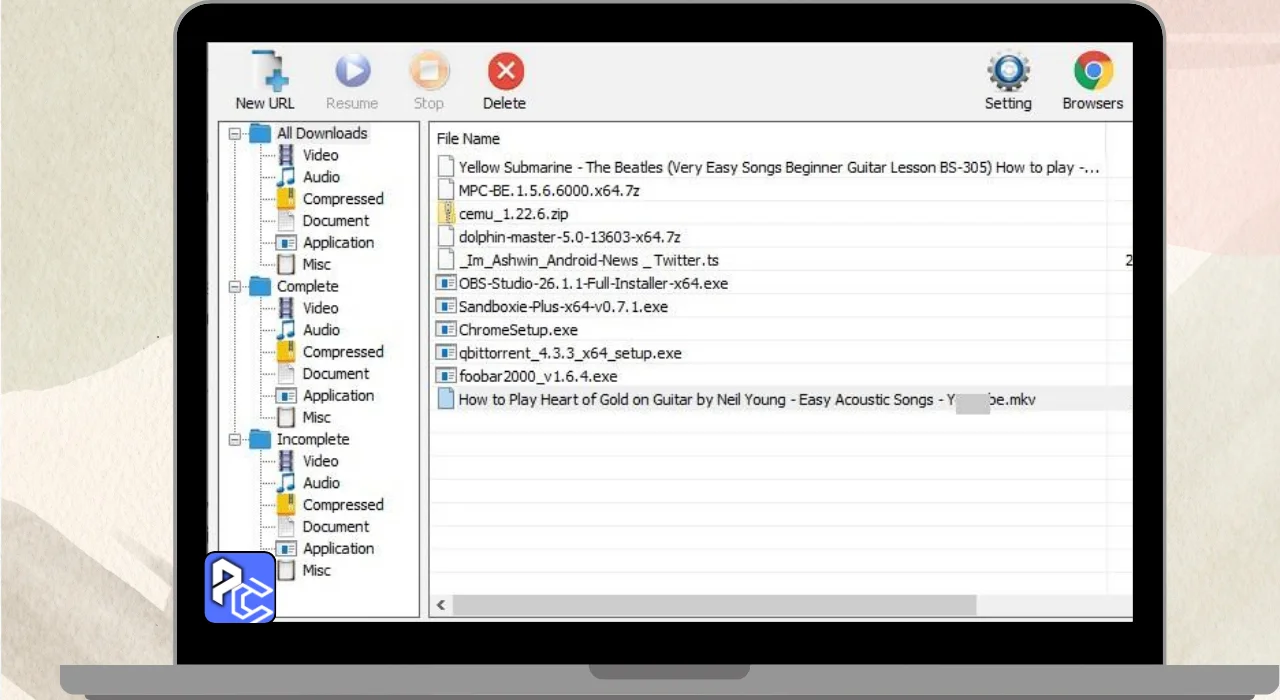The height and width of the screenshot is (700, 1280).
Task: Click the red Delete icon
Action: (x=505, y=71)
